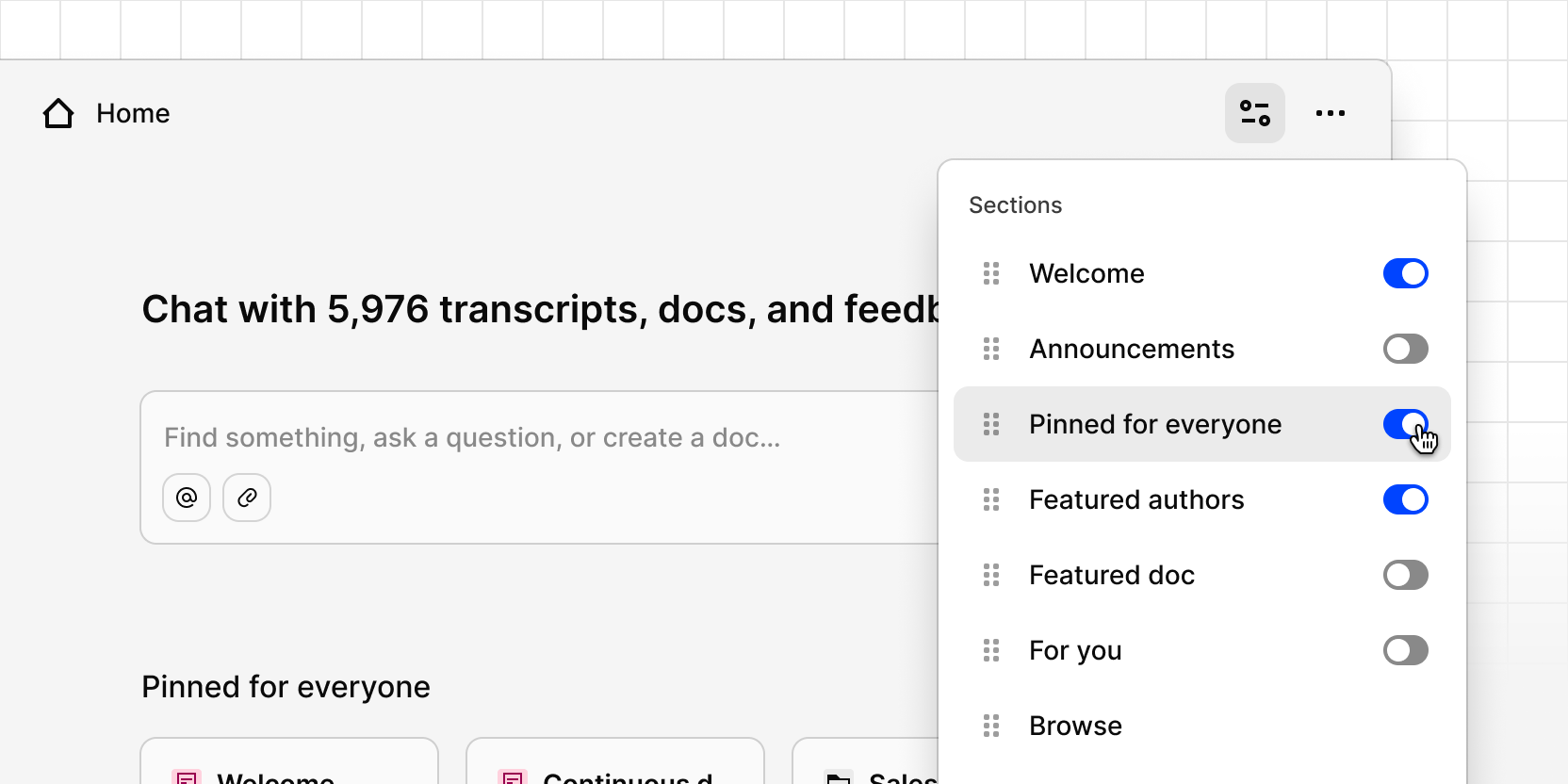Select the Featured doc menu row label
Image resolution: width=1568 pixels, height=784 pixels.
[x=1112, y=575]
